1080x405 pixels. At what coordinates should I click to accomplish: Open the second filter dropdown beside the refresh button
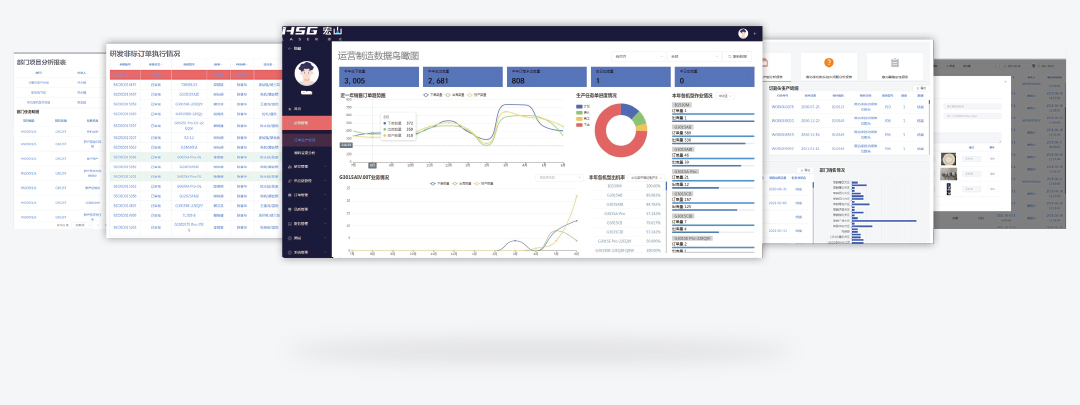point(693,56)
